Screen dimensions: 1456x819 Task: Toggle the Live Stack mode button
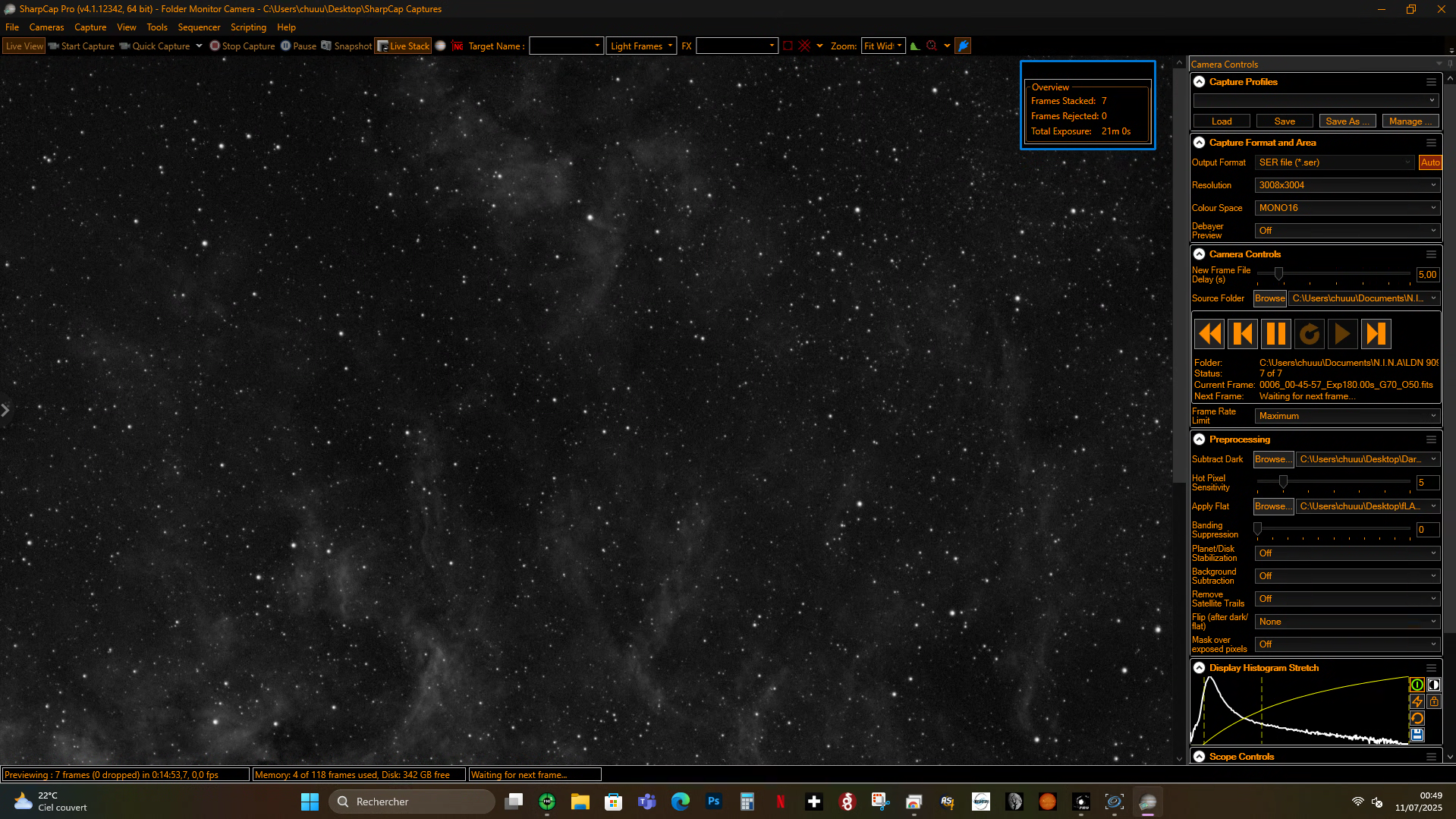[x=404, y=46]
